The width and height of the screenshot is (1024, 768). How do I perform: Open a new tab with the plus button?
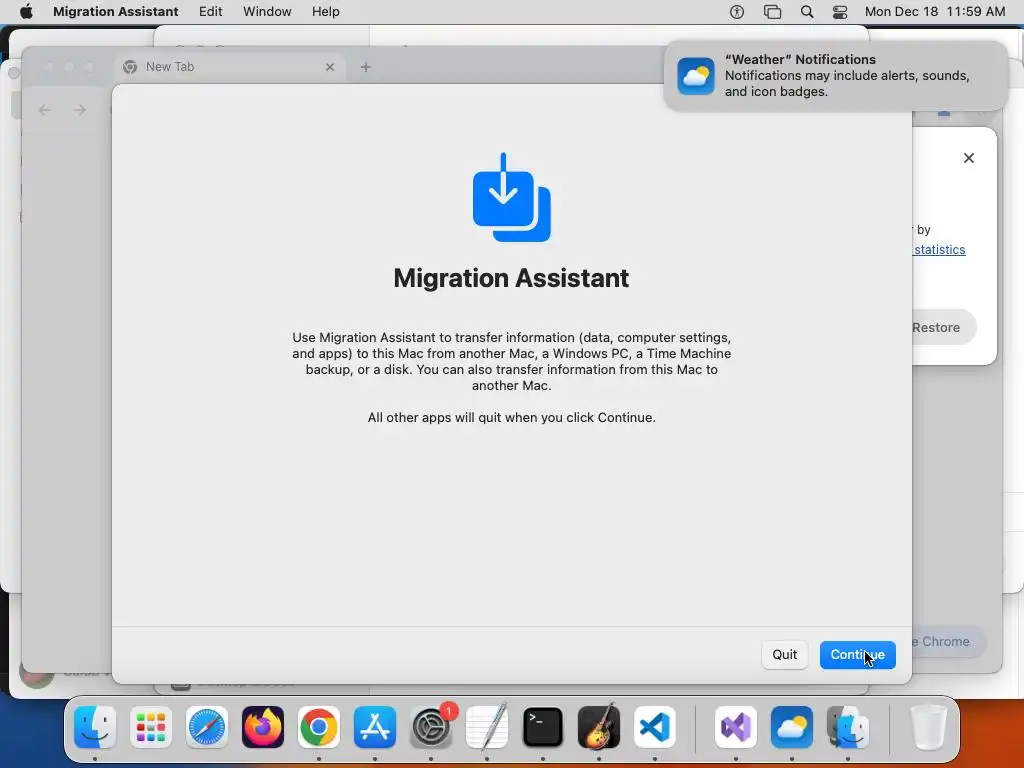pyautogui.click(x=366, y=67)
